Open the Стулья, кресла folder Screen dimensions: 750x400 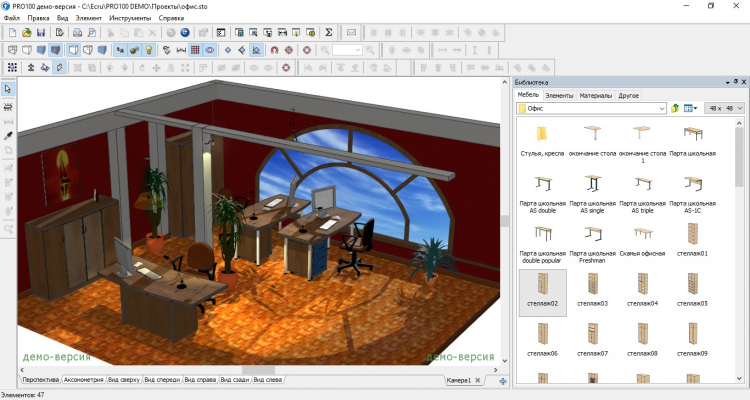pos(543,140)
